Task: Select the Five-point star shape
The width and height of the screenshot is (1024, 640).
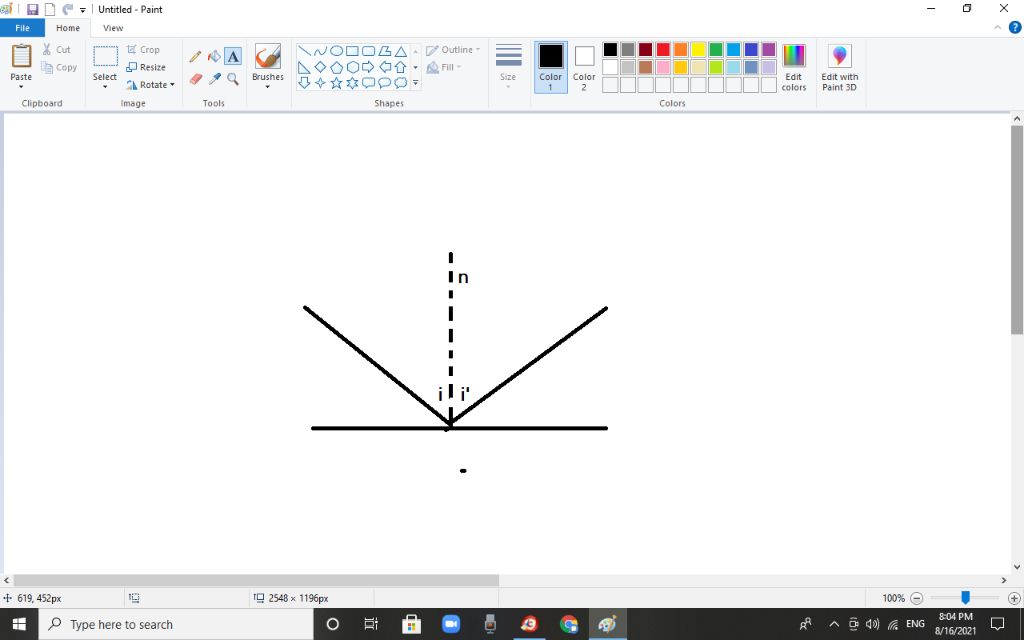Action: [x=336, y=83]
